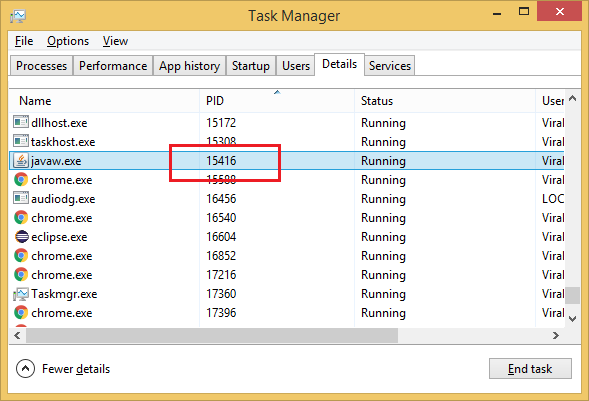The height and width of the screenshot is (401, 589).
Task: Click horizontal scrollbar left arrow
Action: click(x=17, y=335)
